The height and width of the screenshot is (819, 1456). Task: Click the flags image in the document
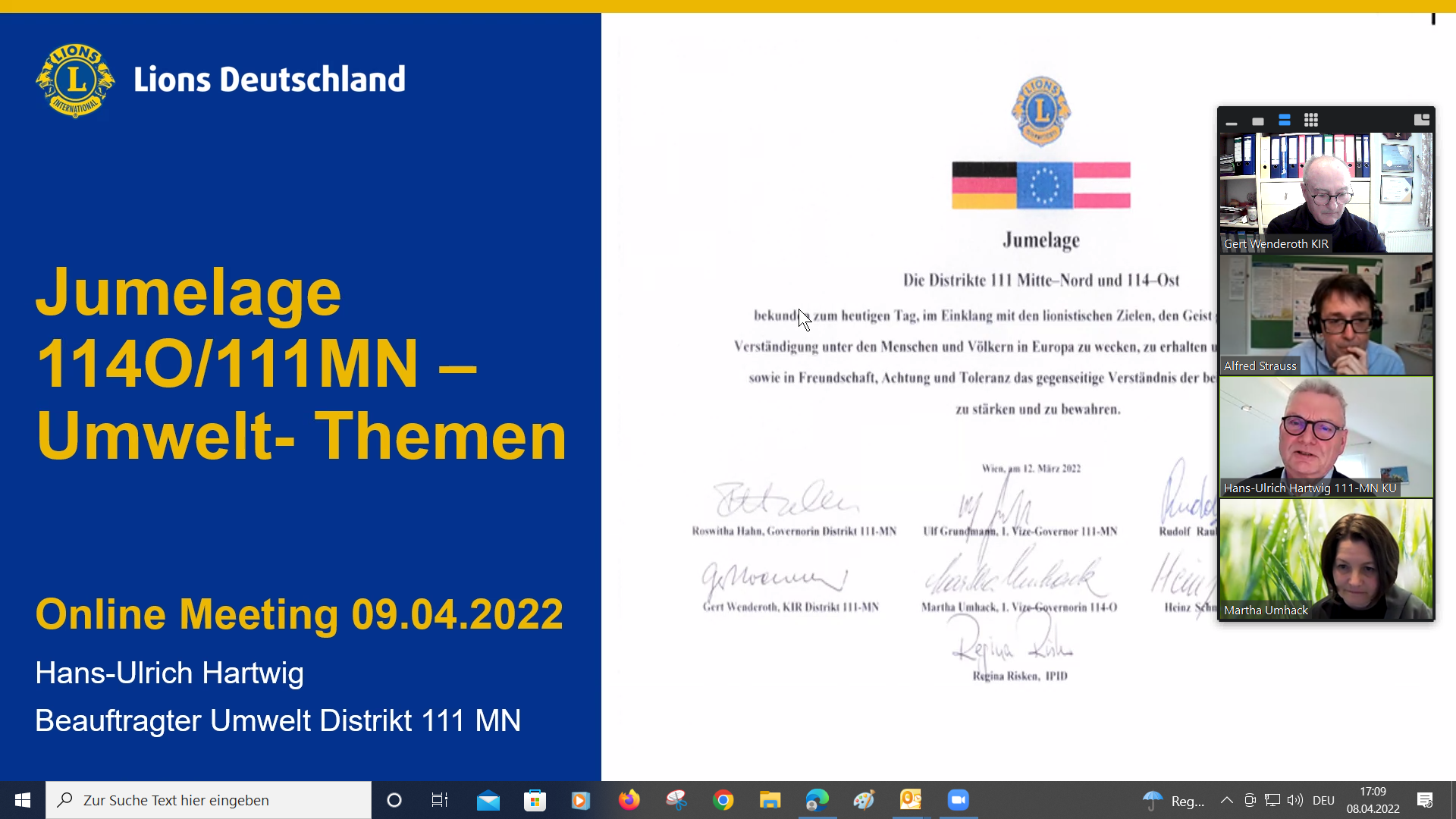[1041, 185]
